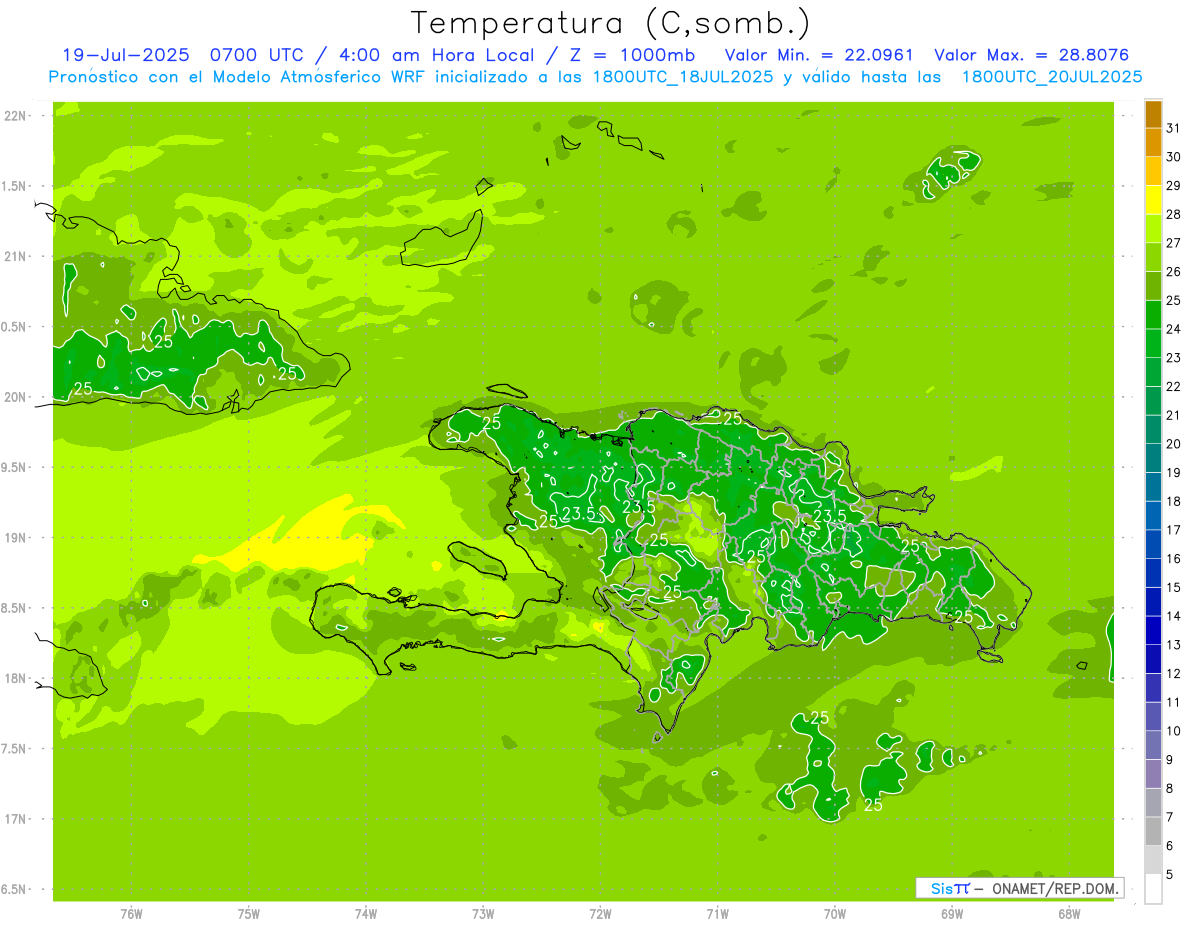Image resolution: width=1200 pixels, height=927 pixels.
Task: Click the "20" colorbar legend value
Action: point(1174,444)
